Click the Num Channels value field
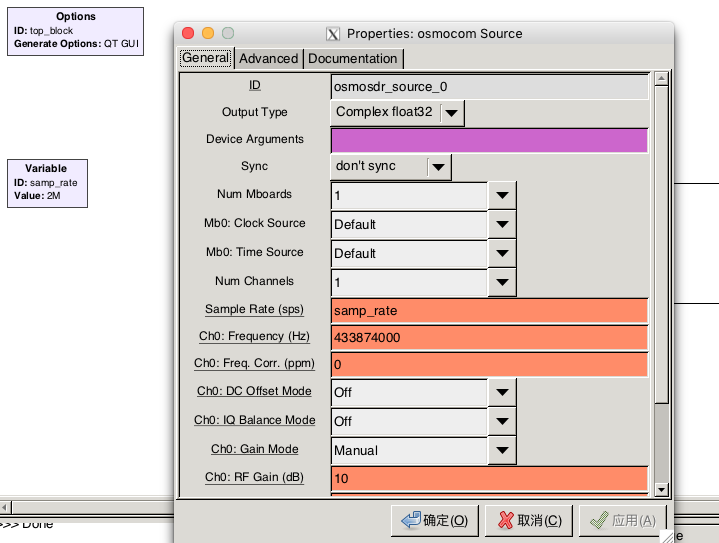 click(409, 283)
